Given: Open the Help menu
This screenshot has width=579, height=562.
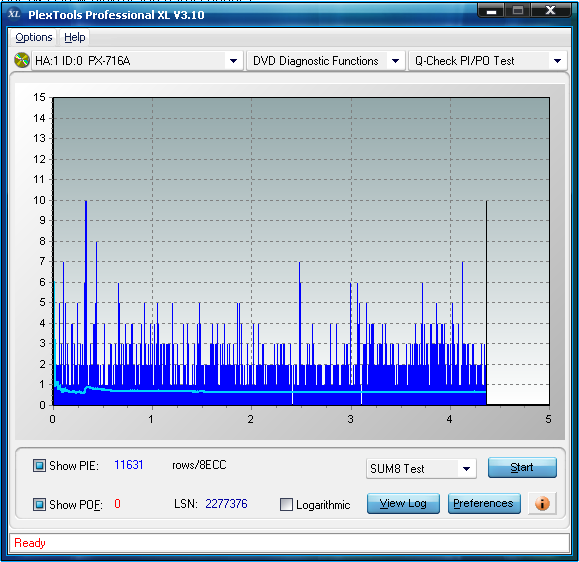Looking at the screenshot, I should click(x=75, y=37).
